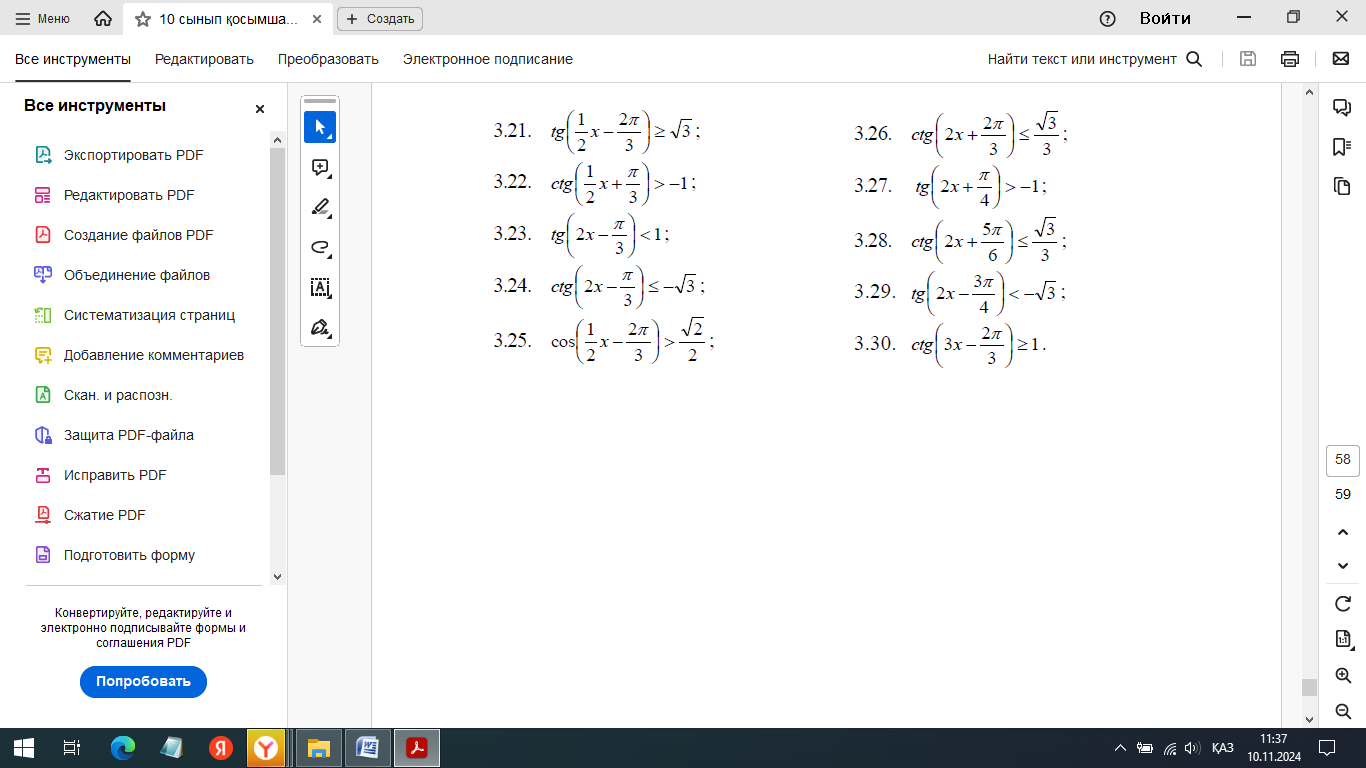Select the arrow Selection tool
The width and height of the screenshot is (1366, 768).
320,127
